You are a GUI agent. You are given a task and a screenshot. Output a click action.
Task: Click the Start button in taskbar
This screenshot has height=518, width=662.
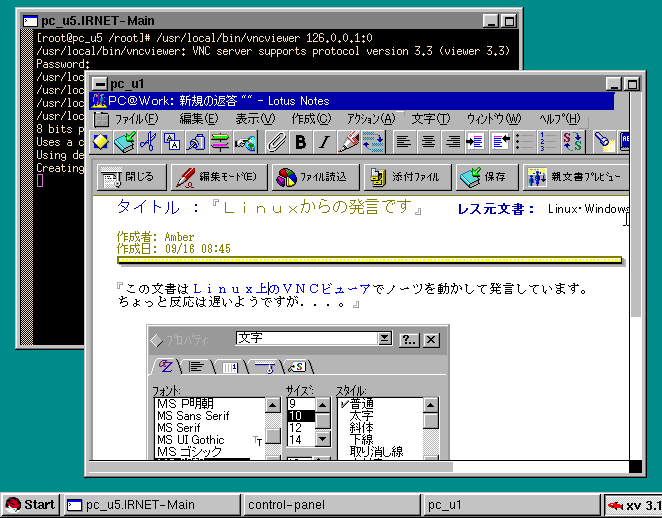31,505
